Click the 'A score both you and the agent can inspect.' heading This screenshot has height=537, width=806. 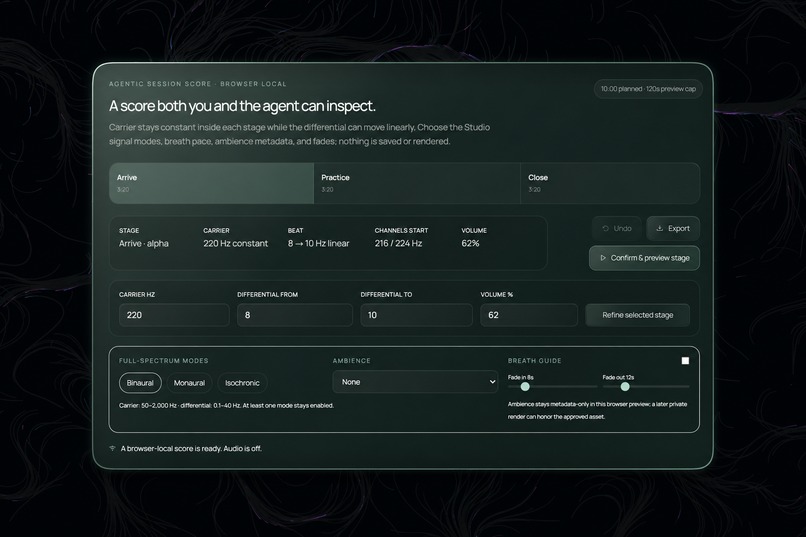coord(242,106)
